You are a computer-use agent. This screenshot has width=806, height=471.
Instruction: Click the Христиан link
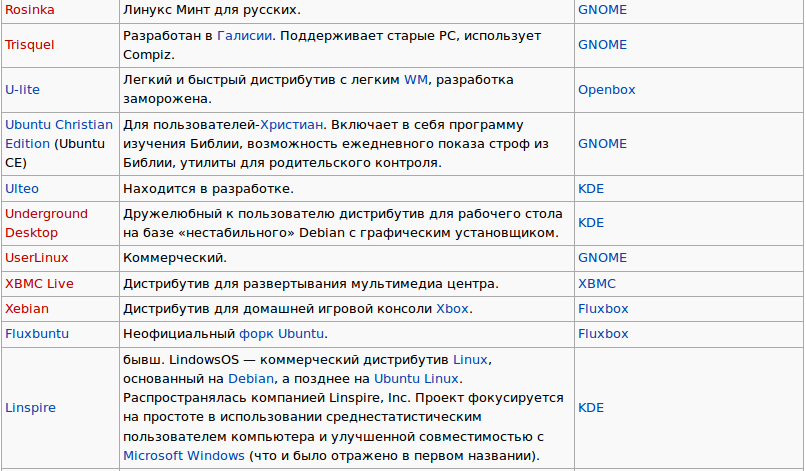(x=291, y=125)
